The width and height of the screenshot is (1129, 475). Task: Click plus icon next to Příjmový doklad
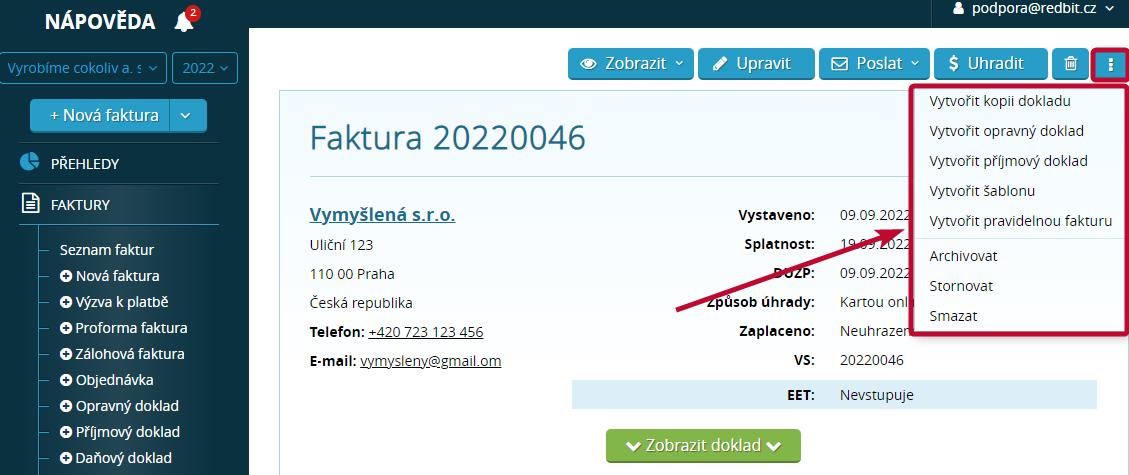[66, 432]
